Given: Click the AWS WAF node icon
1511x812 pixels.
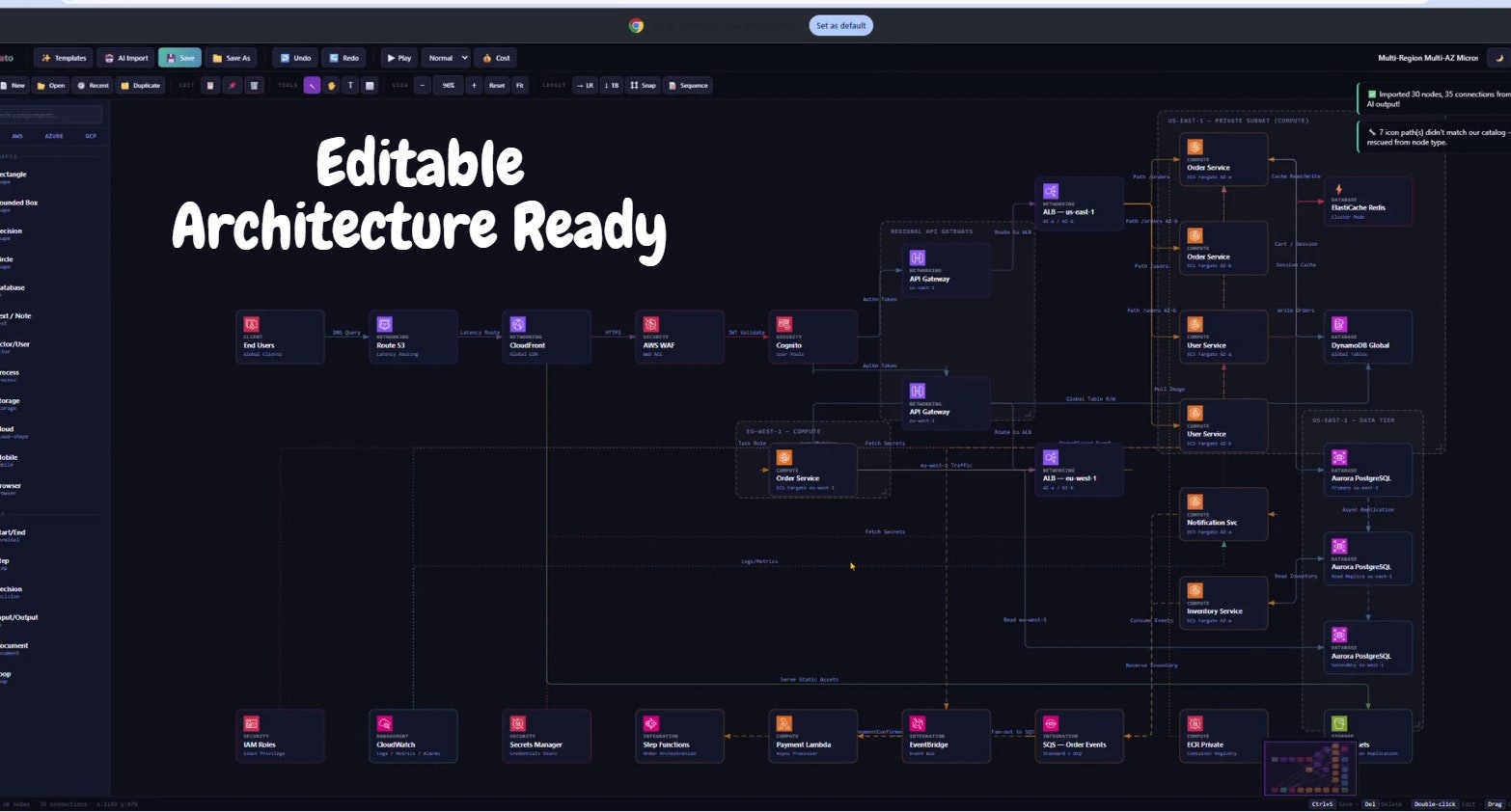Looking at the screenshot, I should [650, 325].
